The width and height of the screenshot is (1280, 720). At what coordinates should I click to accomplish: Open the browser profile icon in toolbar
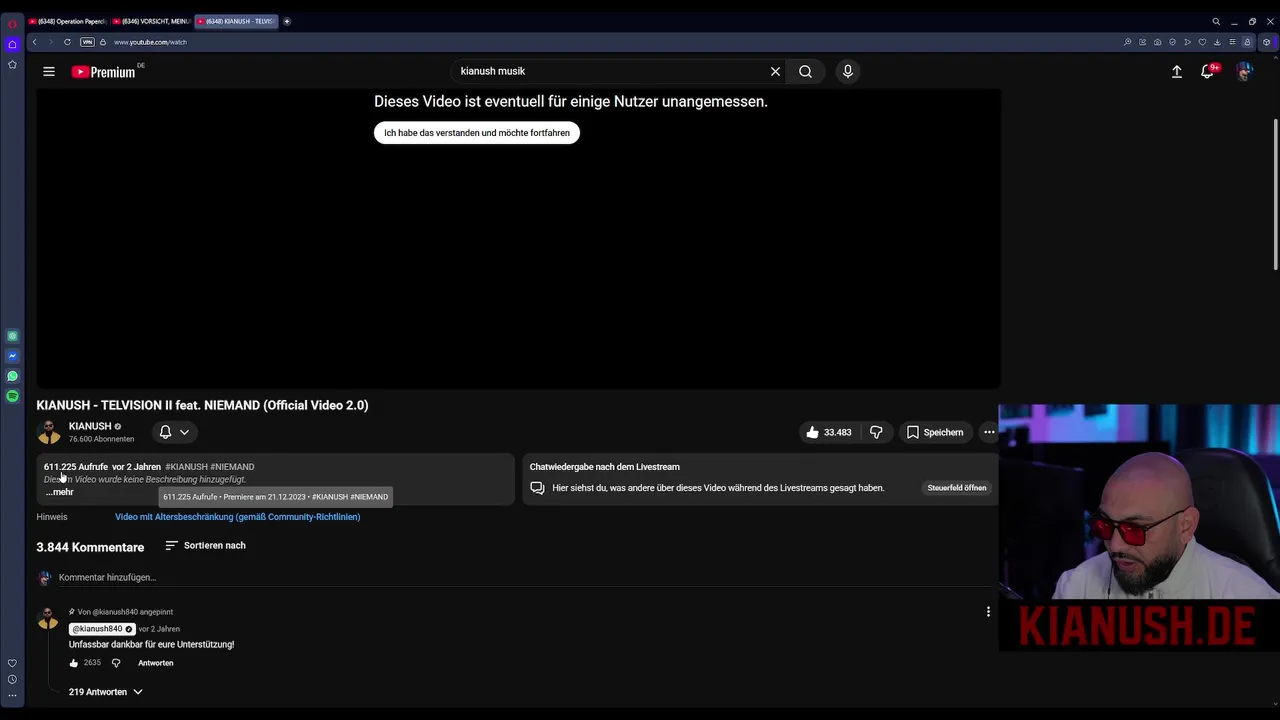pyautogui.click(x=1247, y=42)
